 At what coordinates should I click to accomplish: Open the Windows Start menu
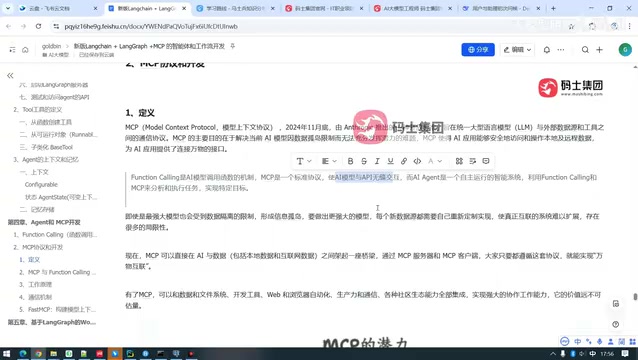pos(6,354)
